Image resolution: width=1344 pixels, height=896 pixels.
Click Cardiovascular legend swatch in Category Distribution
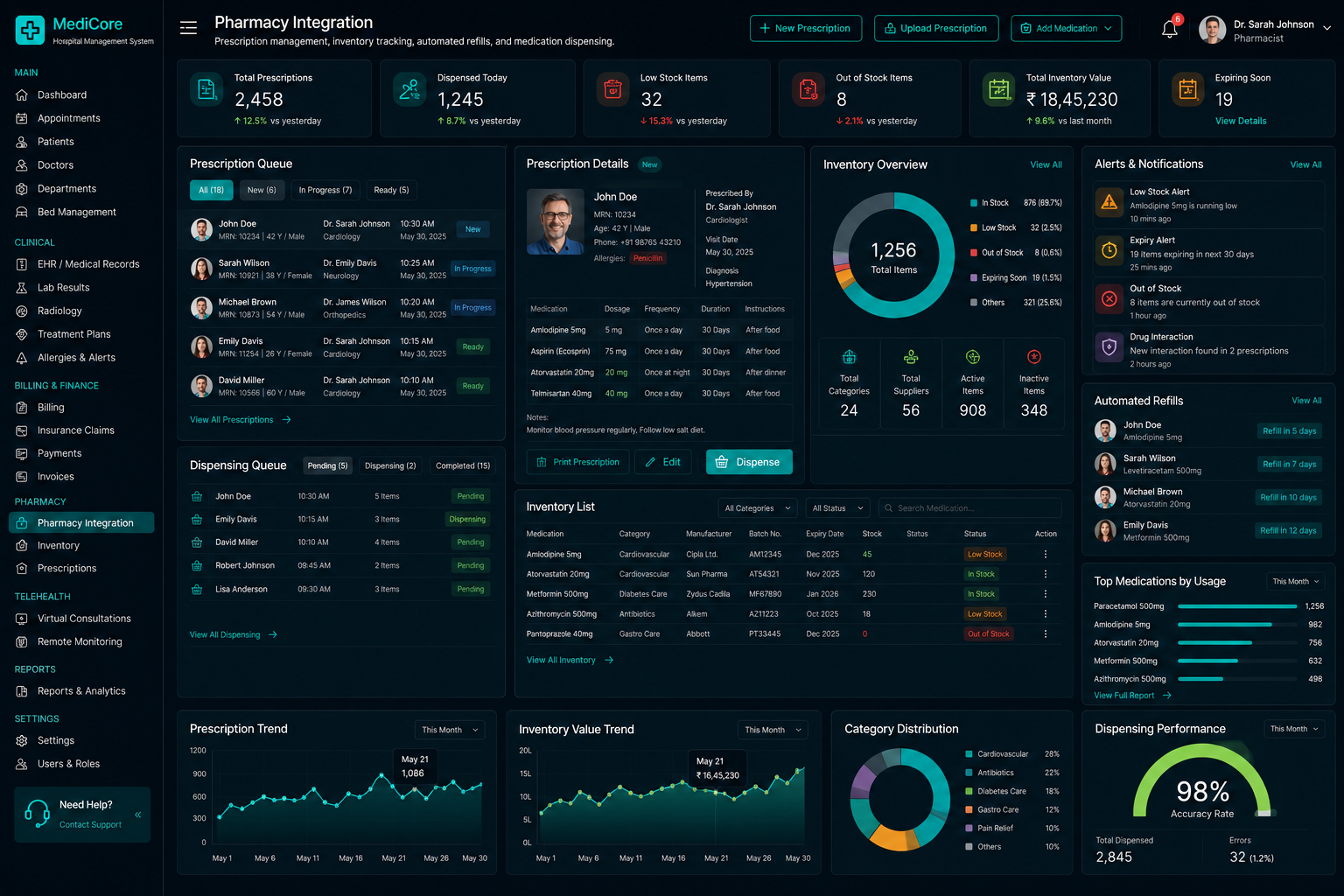(x=969, y=754)
